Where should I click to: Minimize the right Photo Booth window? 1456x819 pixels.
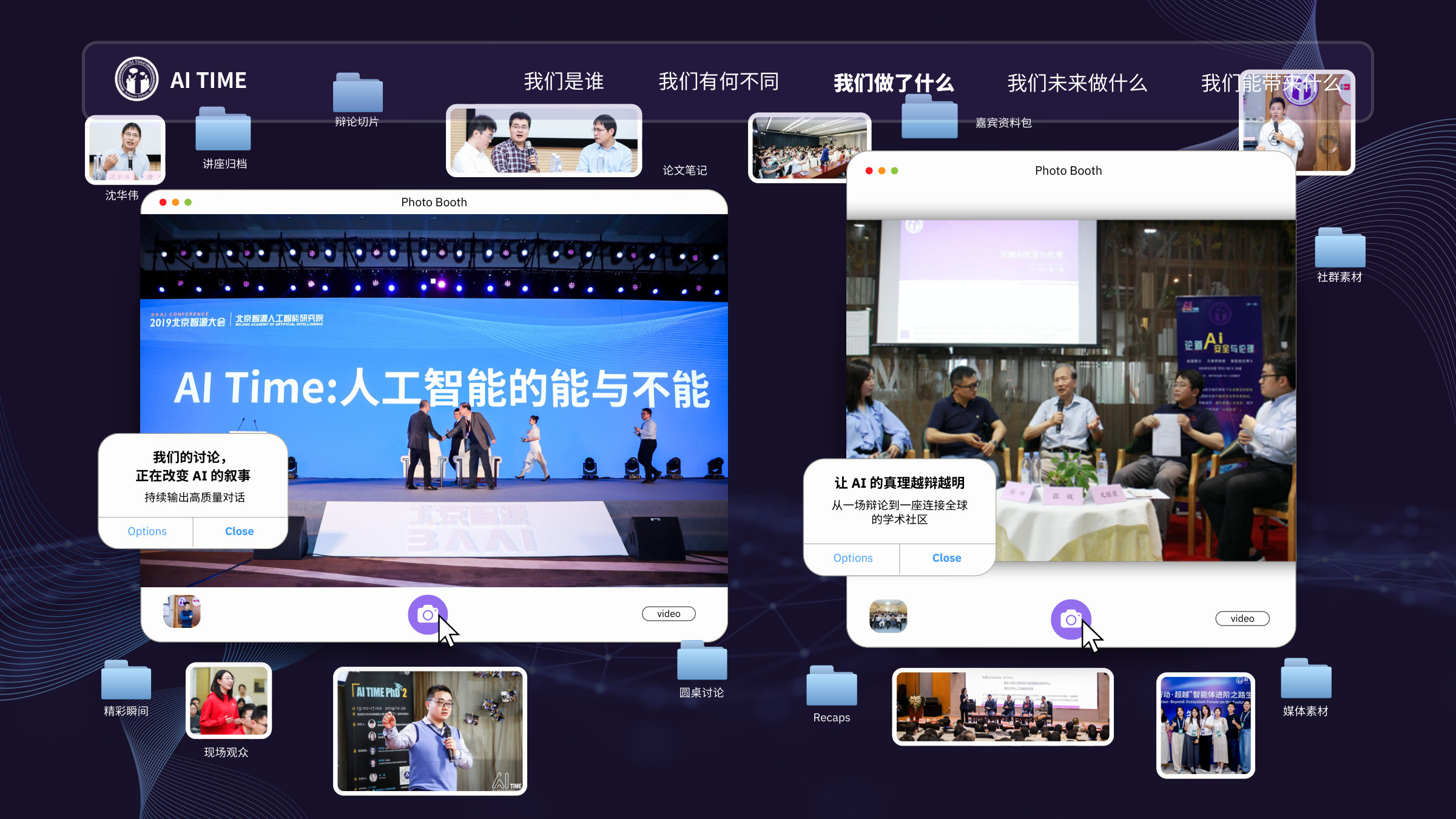(881, 171)
